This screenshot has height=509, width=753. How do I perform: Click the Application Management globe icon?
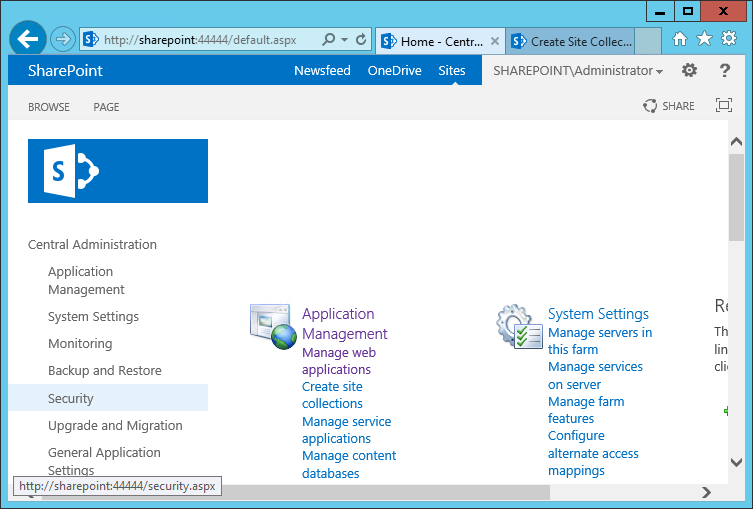pyautogui.click(x=273, y=327)
